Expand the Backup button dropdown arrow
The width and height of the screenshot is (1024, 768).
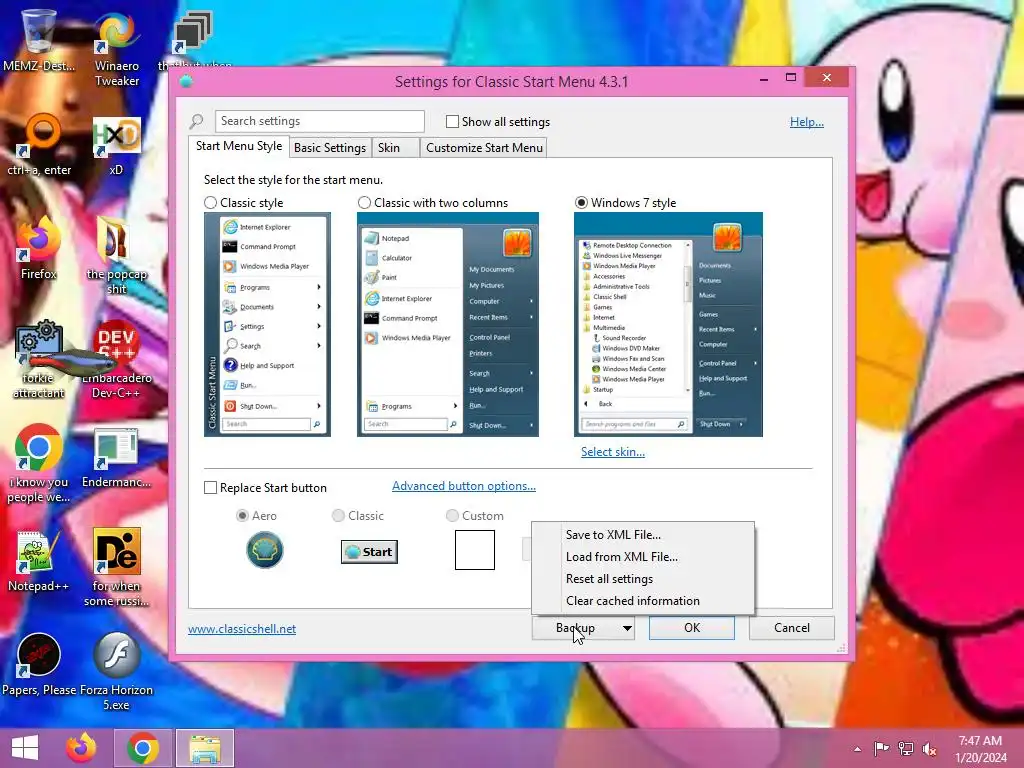pyautogui.click(x=627, y=628)
